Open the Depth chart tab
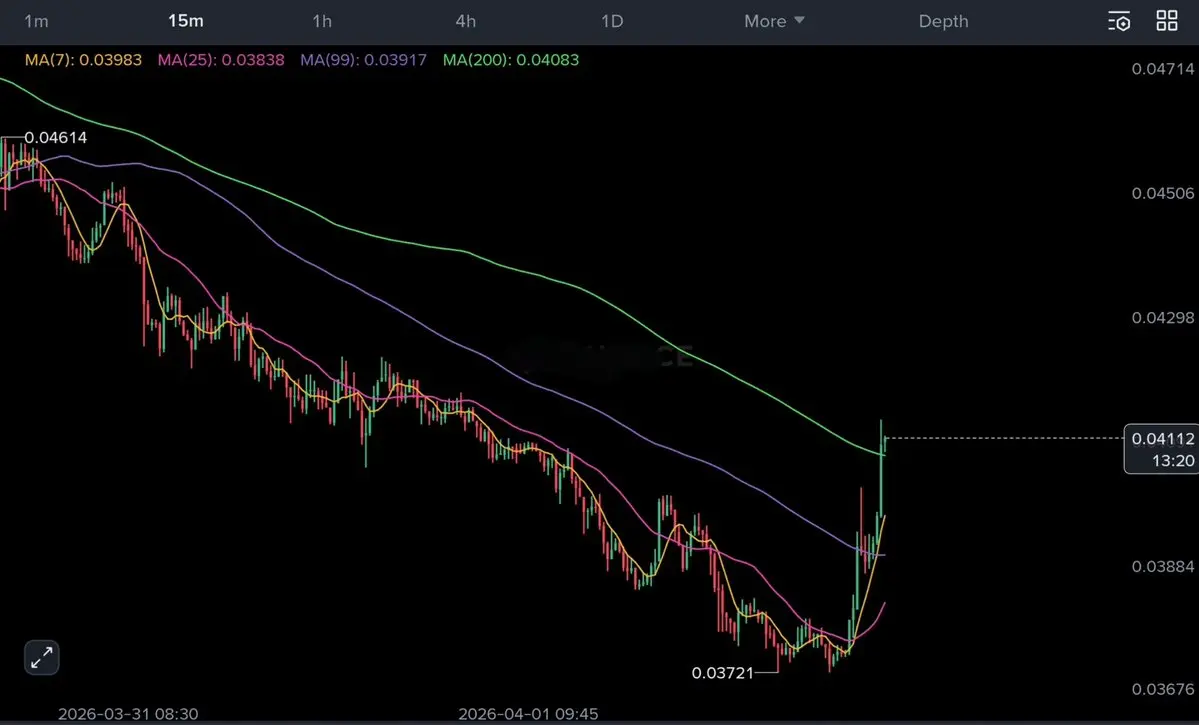Image resolution: width=1199 pixels, height=725 pixels. point(943,21)
